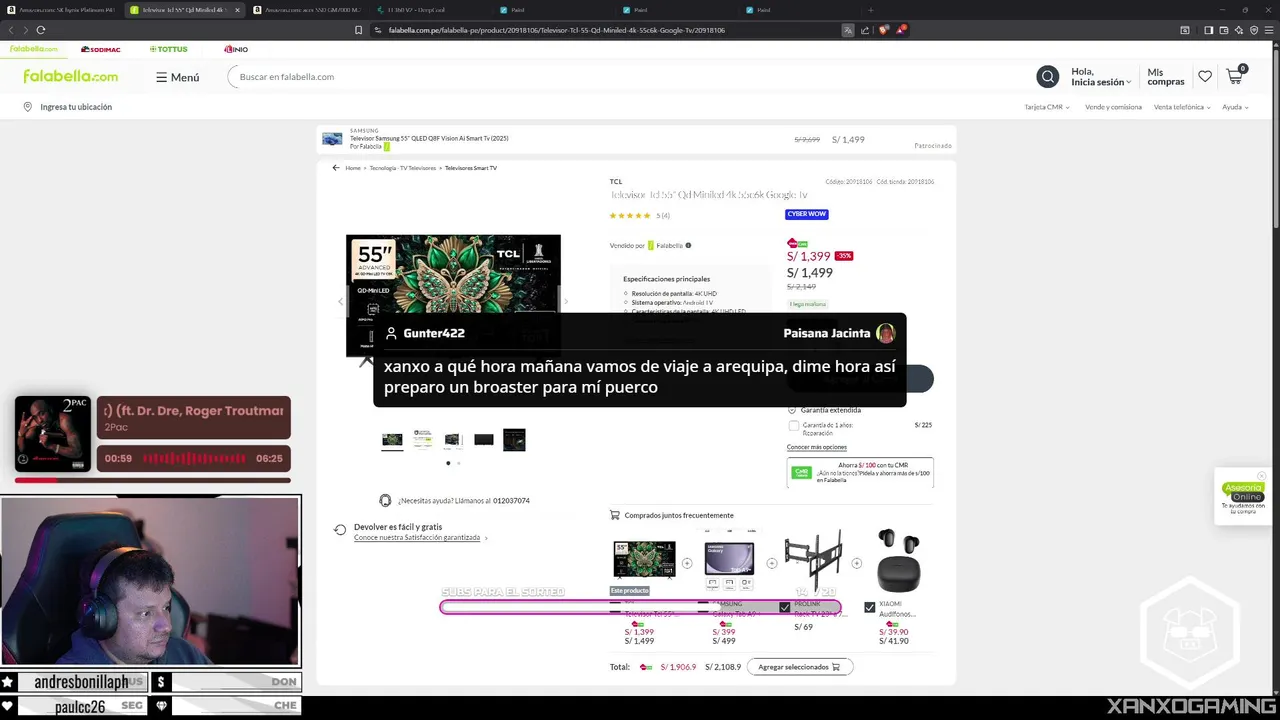The height and width of the screenshot is (720, 1280).
Task: Select the third product thumbnail
Action: (453, 440)
